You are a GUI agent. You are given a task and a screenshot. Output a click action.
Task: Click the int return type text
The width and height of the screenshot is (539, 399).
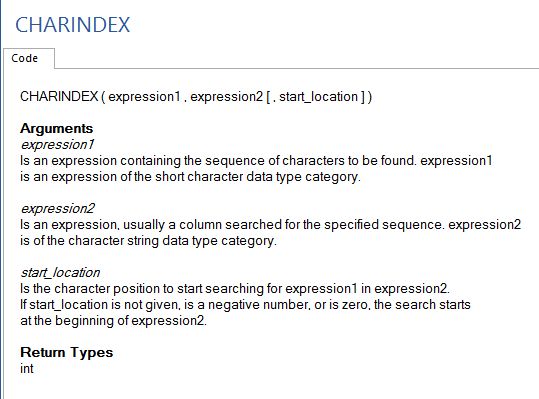27,368
